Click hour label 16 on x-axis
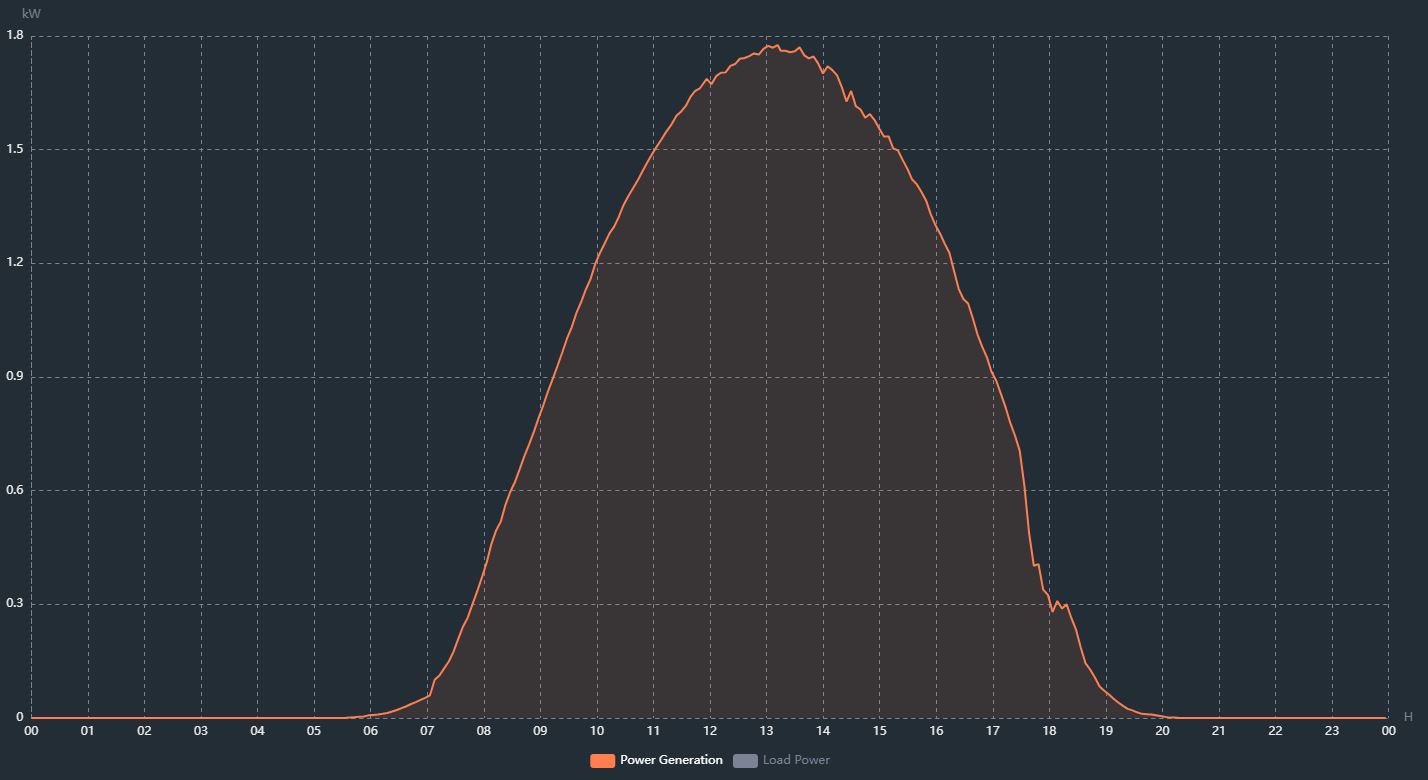The height and width of the screenshot is (780, 1428). click(x=936, y=731)
